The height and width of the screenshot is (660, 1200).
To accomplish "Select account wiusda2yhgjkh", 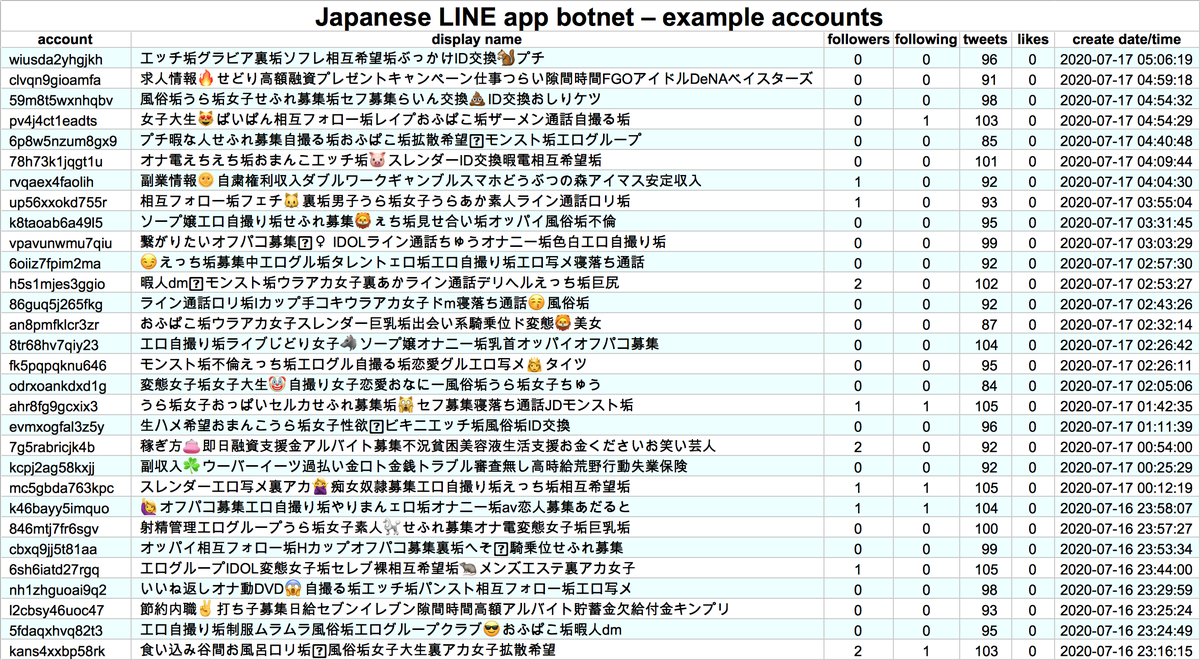I will point(55,59).
